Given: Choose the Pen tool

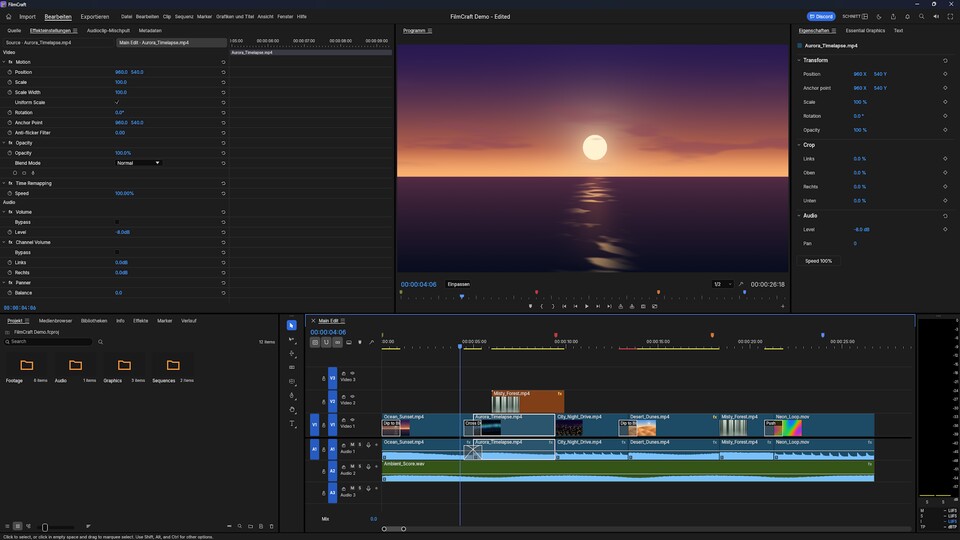Looking at the screenshot, I should click(x=291, y=396).
